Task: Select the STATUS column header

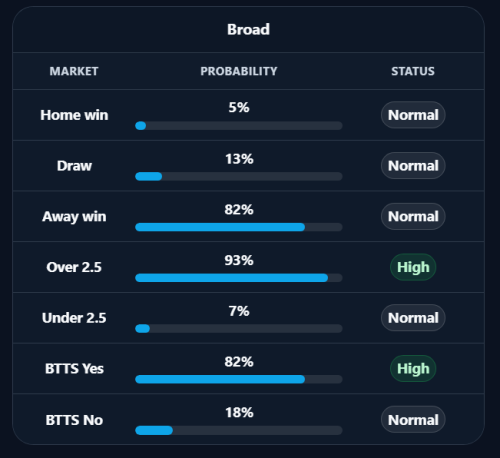Action: tap(413, 71)
